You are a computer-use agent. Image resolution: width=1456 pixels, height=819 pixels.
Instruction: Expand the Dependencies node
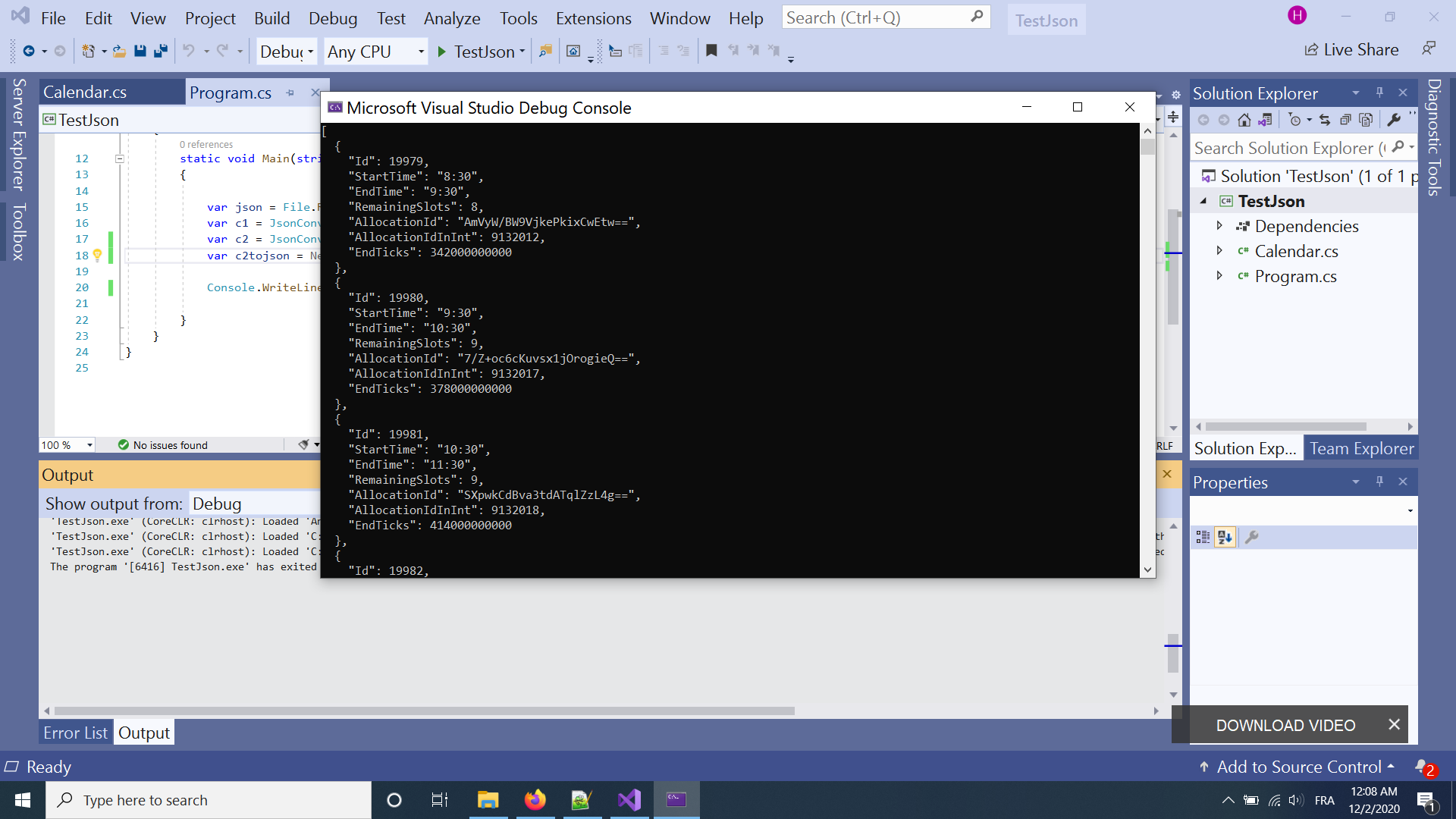(1219, 226)
